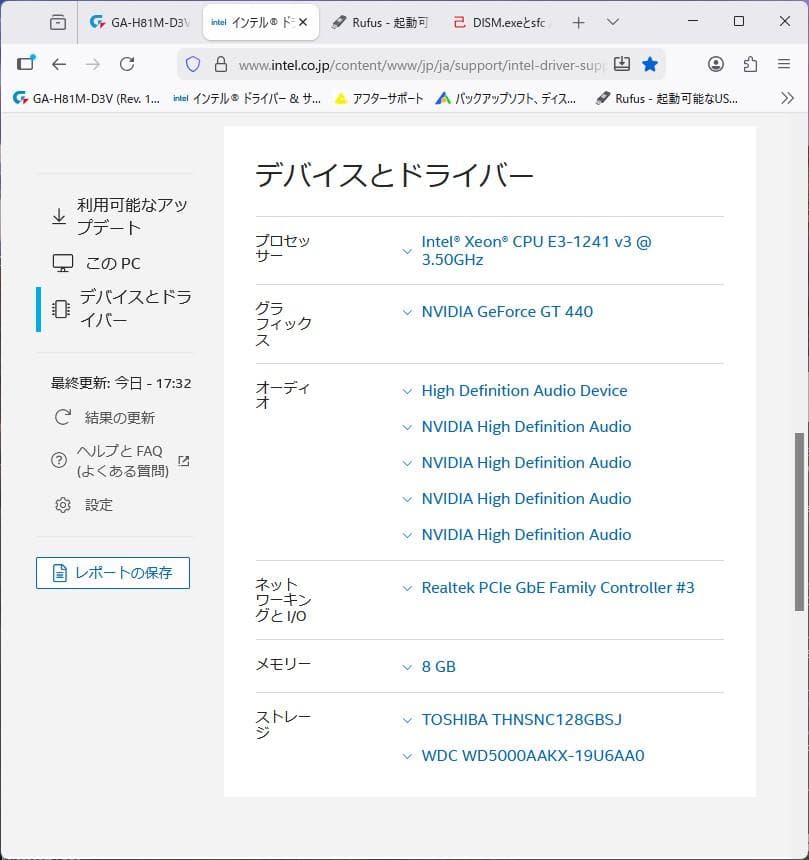List all tabs with dropdown chevron

coord(613,22)
